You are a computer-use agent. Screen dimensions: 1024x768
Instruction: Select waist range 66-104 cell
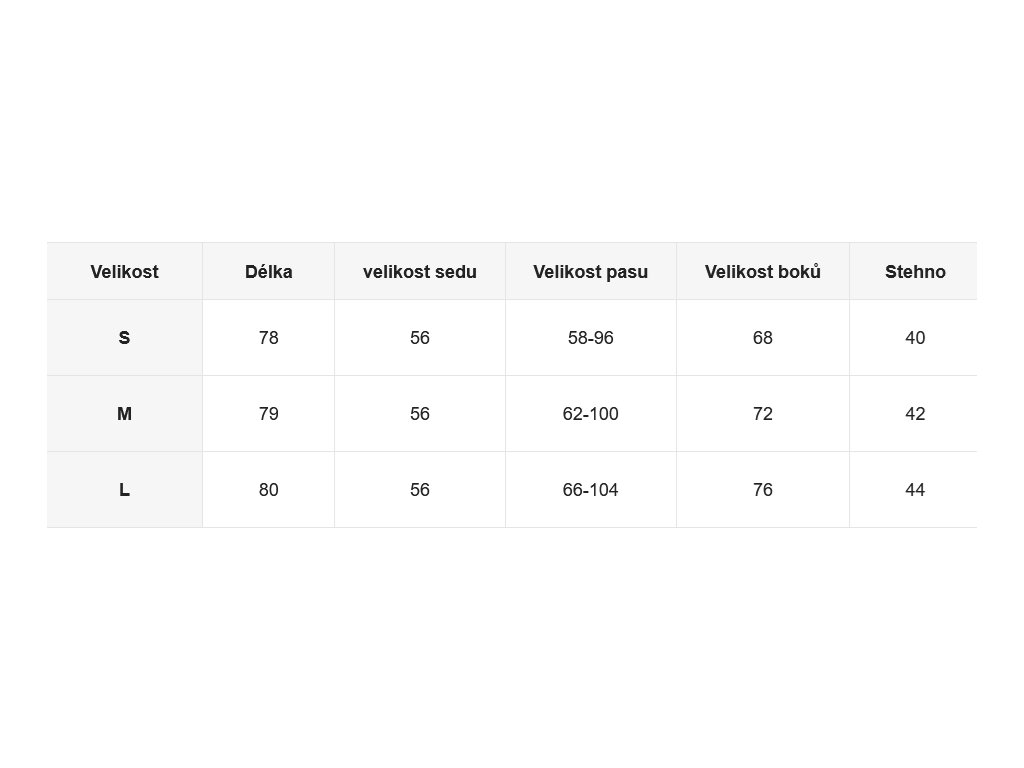pos(591,490)
